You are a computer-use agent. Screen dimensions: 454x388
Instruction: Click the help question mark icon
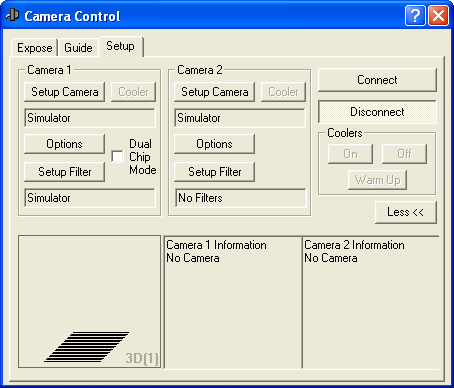pos(415,15)
